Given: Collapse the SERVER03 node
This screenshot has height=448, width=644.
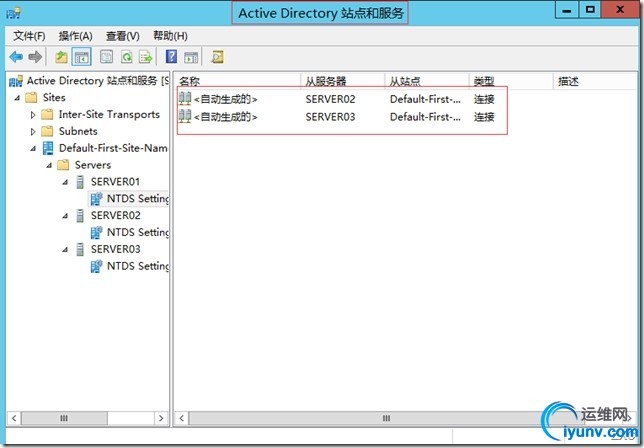Looking at the screenshot, I should (x=65, y=249).
